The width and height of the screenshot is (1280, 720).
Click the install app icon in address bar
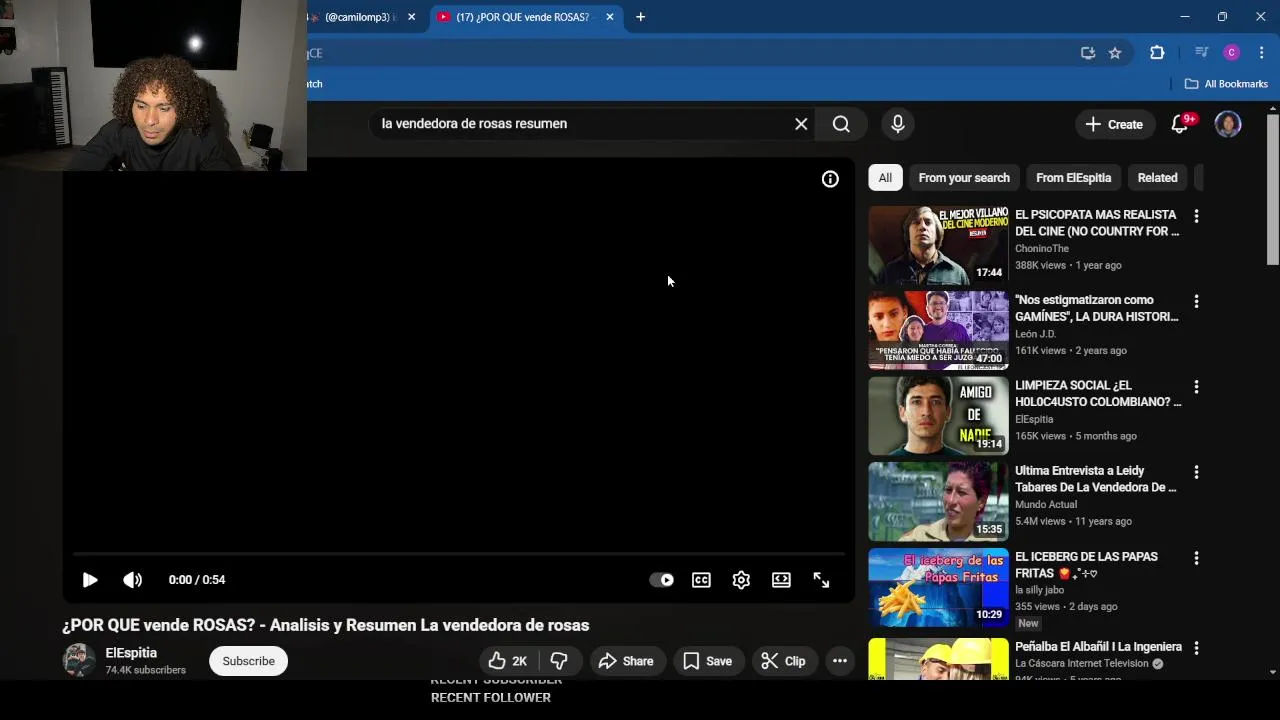pos(1088,53)
